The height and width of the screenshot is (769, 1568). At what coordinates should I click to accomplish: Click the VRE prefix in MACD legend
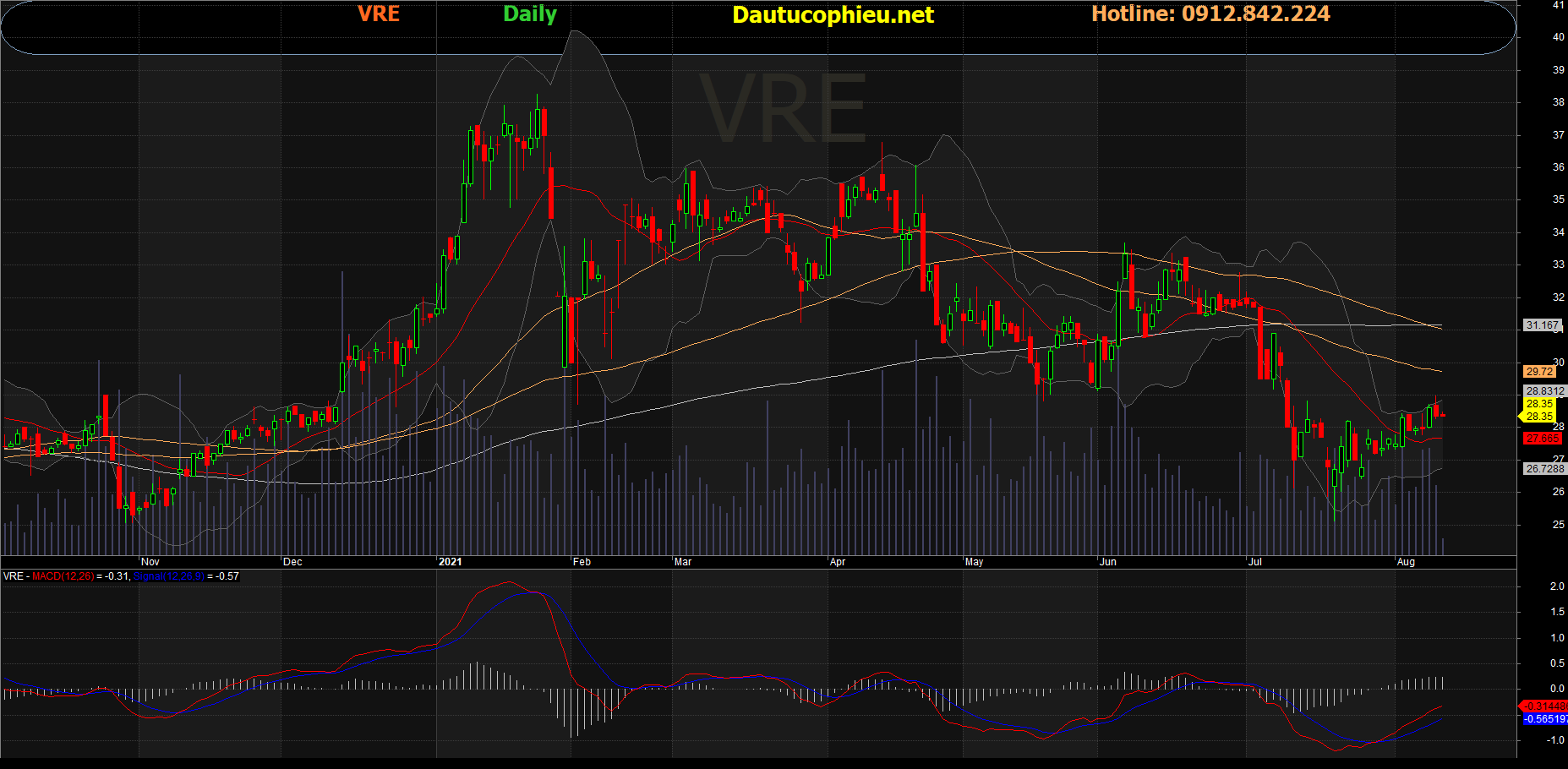14,576
